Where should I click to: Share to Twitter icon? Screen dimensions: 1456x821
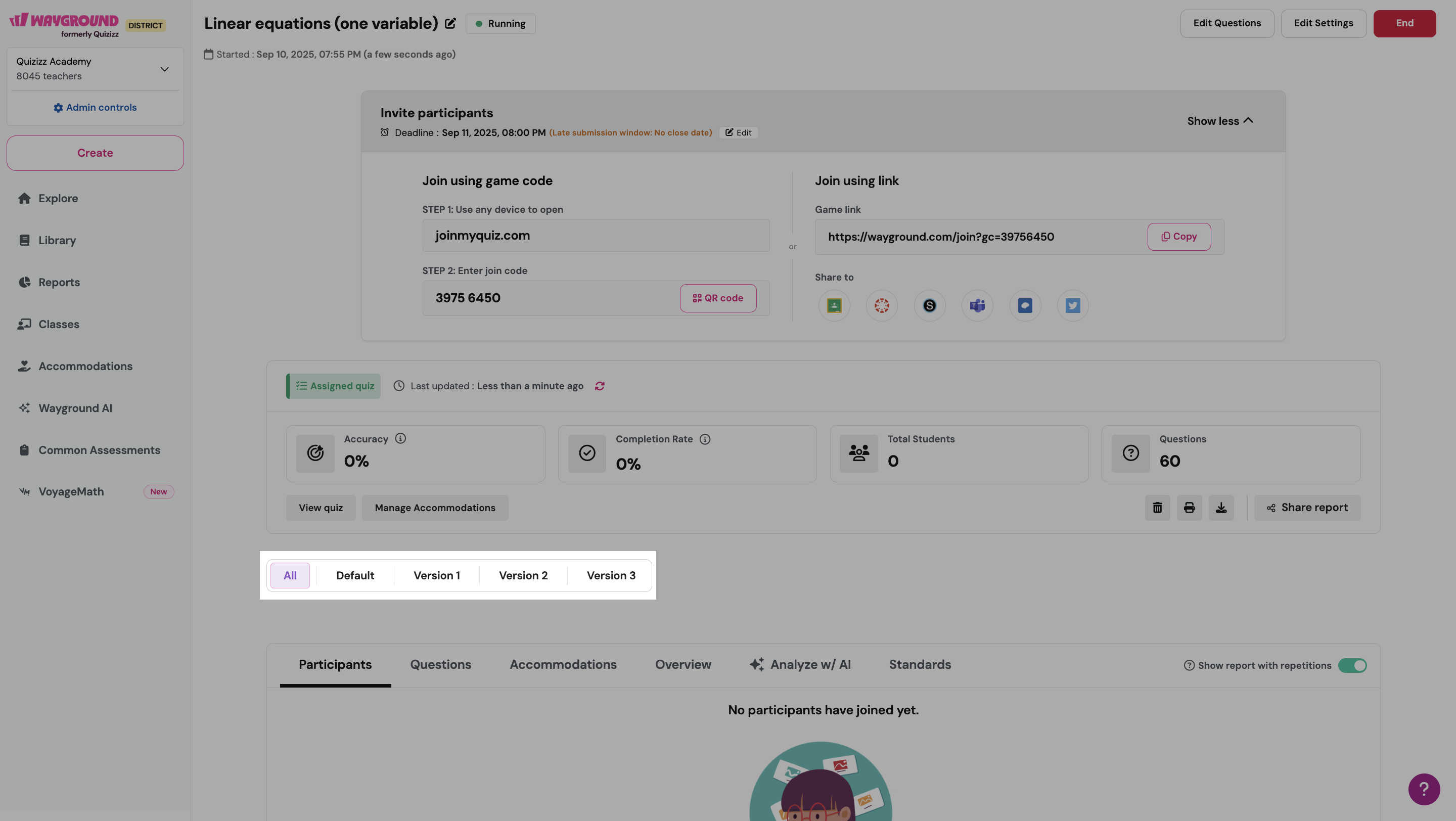pyautogui.click(x=1072, y=306)
